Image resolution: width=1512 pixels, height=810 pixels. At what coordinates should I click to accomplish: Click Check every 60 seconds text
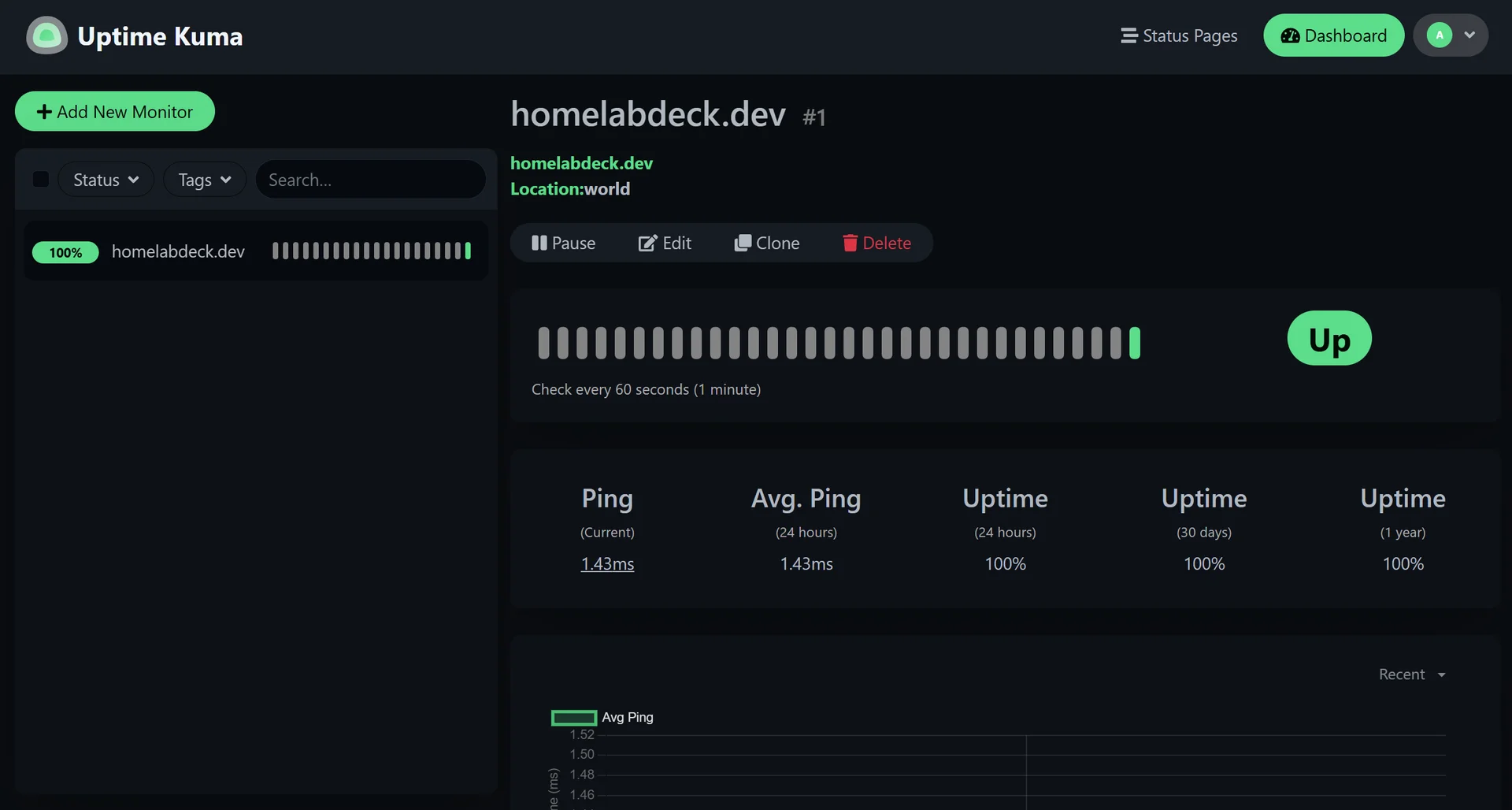[x=646, y=389]
